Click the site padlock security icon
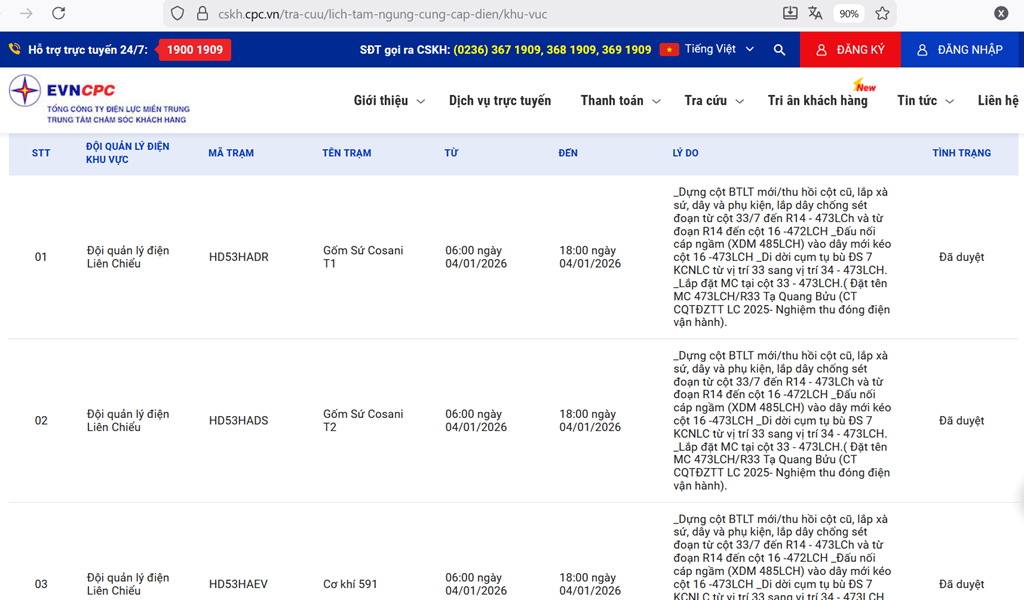 tap(202, 14)
